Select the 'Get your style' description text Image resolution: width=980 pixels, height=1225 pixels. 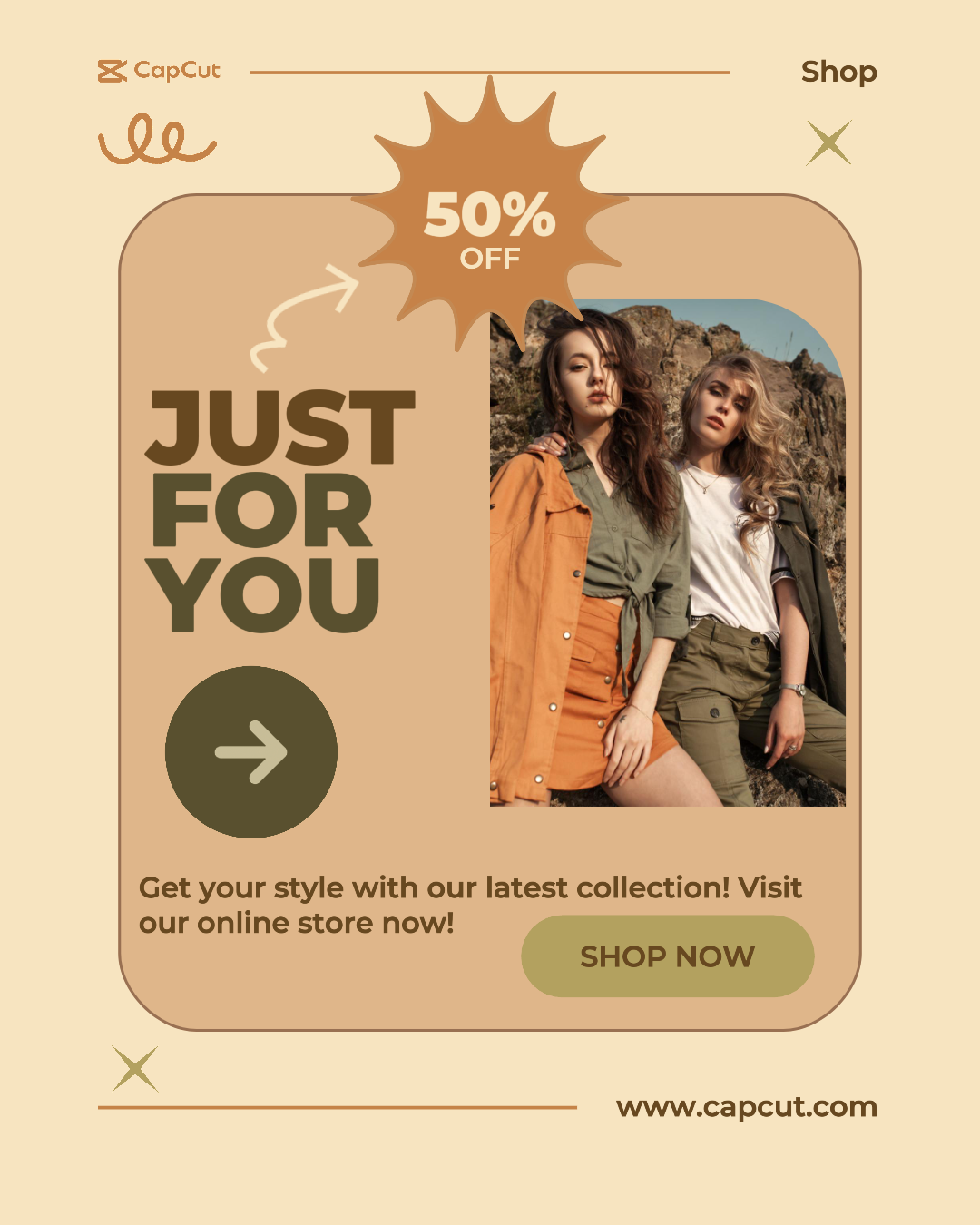470,905
